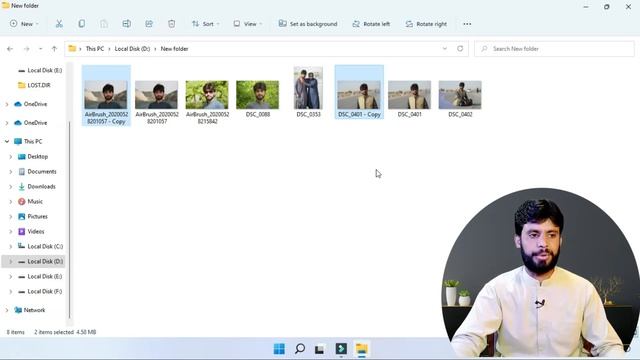The image size is (640, 360).
Task: Click This PC in the address bar
Action: [95, 49]
